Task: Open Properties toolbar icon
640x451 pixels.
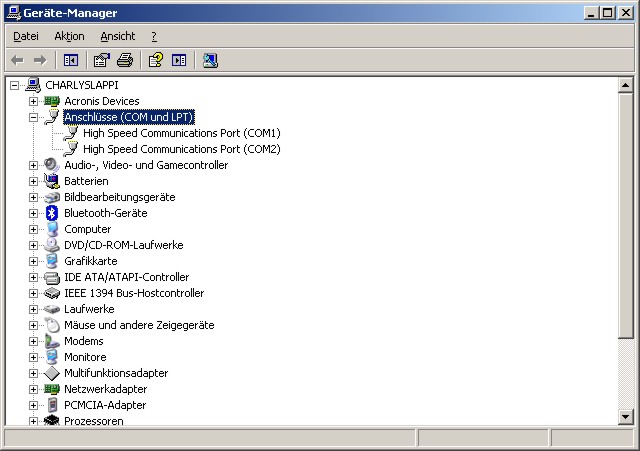Action: point(102,60)
